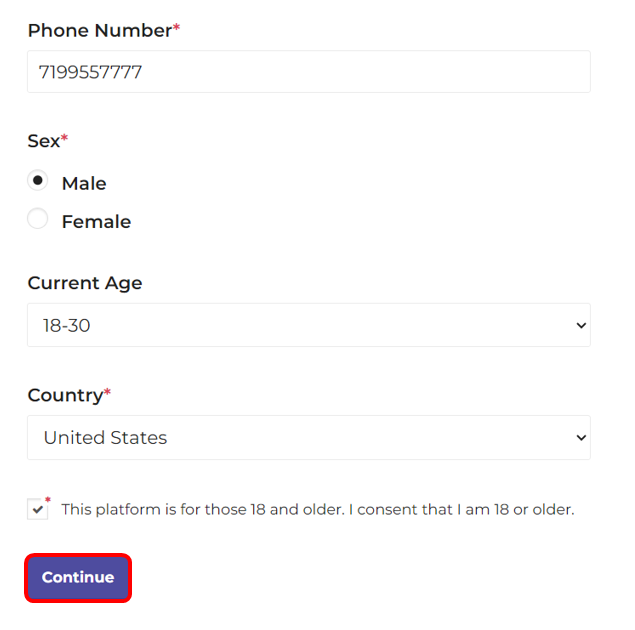Click the age consent statement text

pos(317,510)
